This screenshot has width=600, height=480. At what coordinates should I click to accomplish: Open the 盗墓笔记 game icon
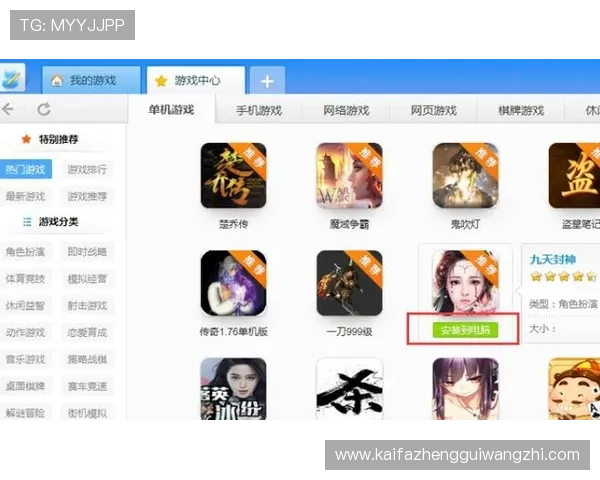coord(574,176)
